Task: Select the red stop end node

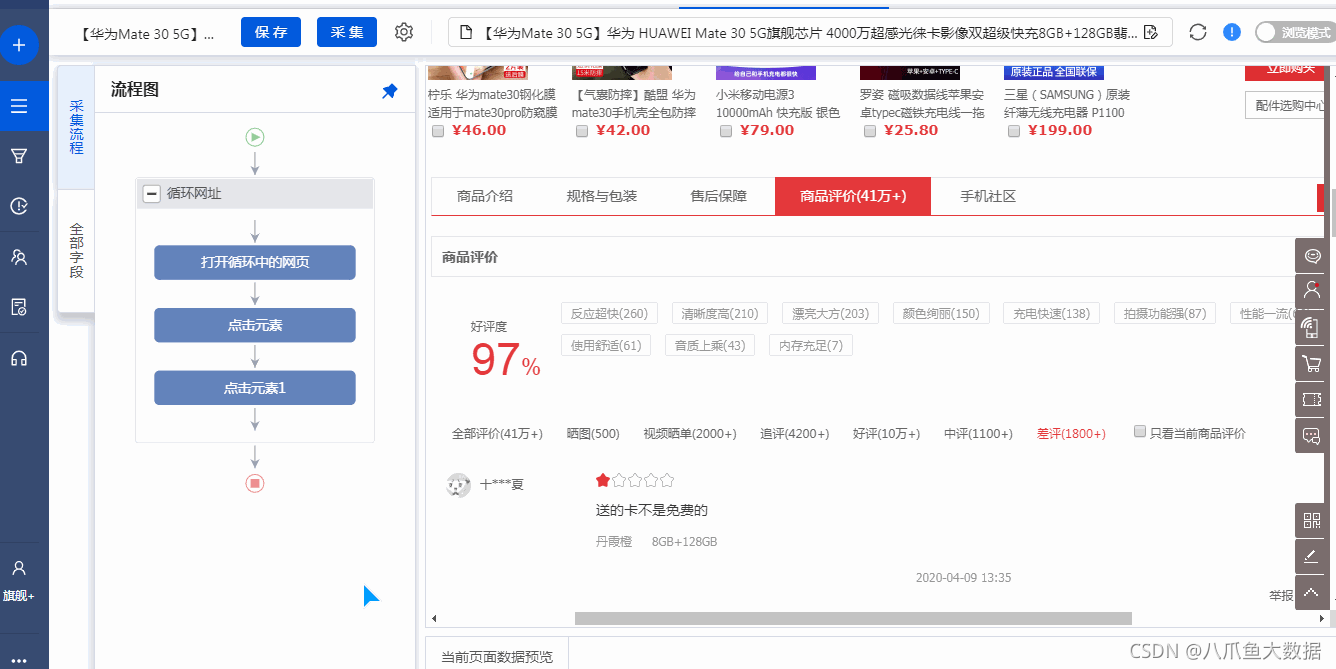Action: point(255,484)
